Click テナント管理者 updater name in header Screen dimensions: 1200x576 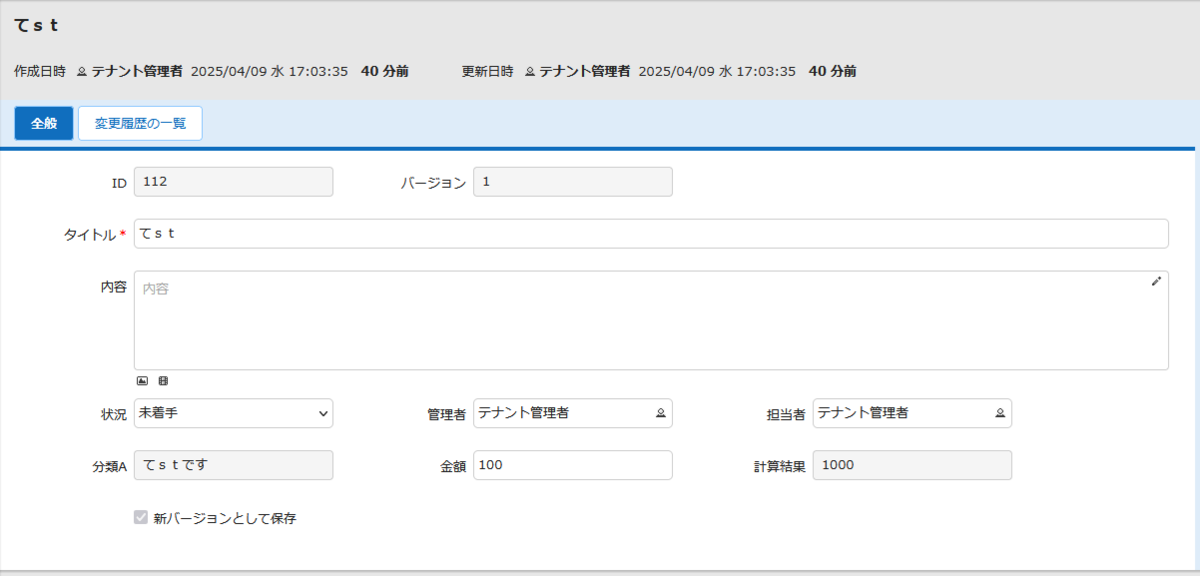585,72
